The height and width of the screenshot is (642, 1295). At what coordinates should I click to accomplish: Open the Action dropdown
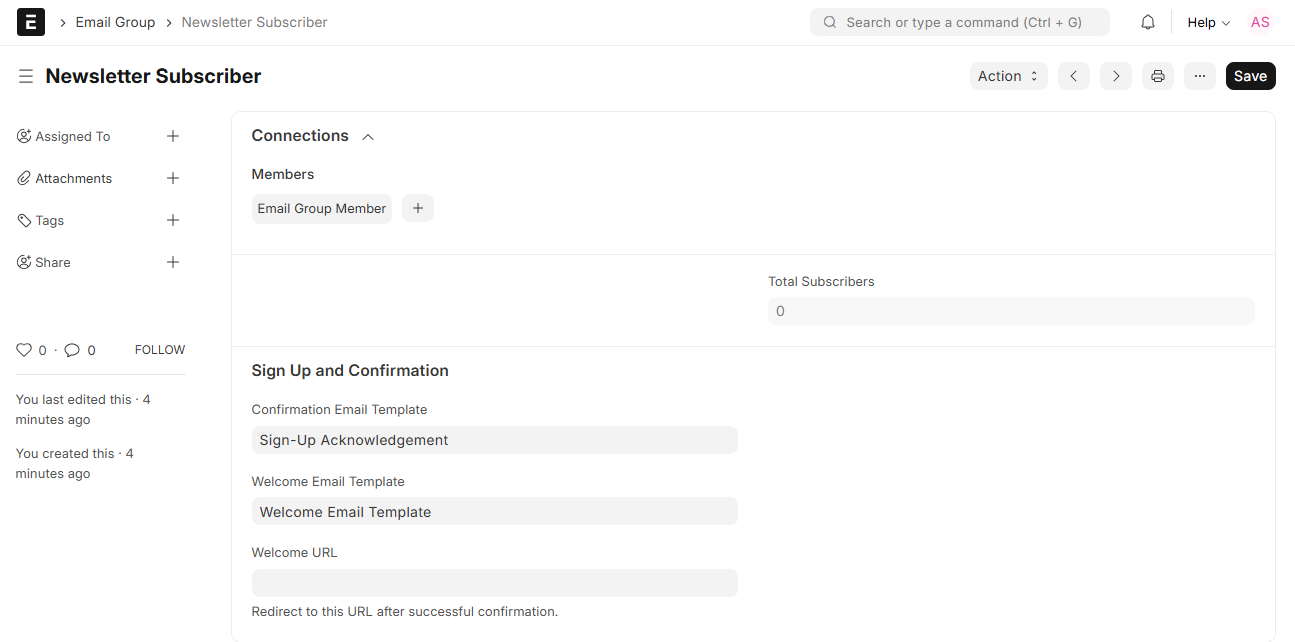pyautogui.click(x=1008, y=75)
